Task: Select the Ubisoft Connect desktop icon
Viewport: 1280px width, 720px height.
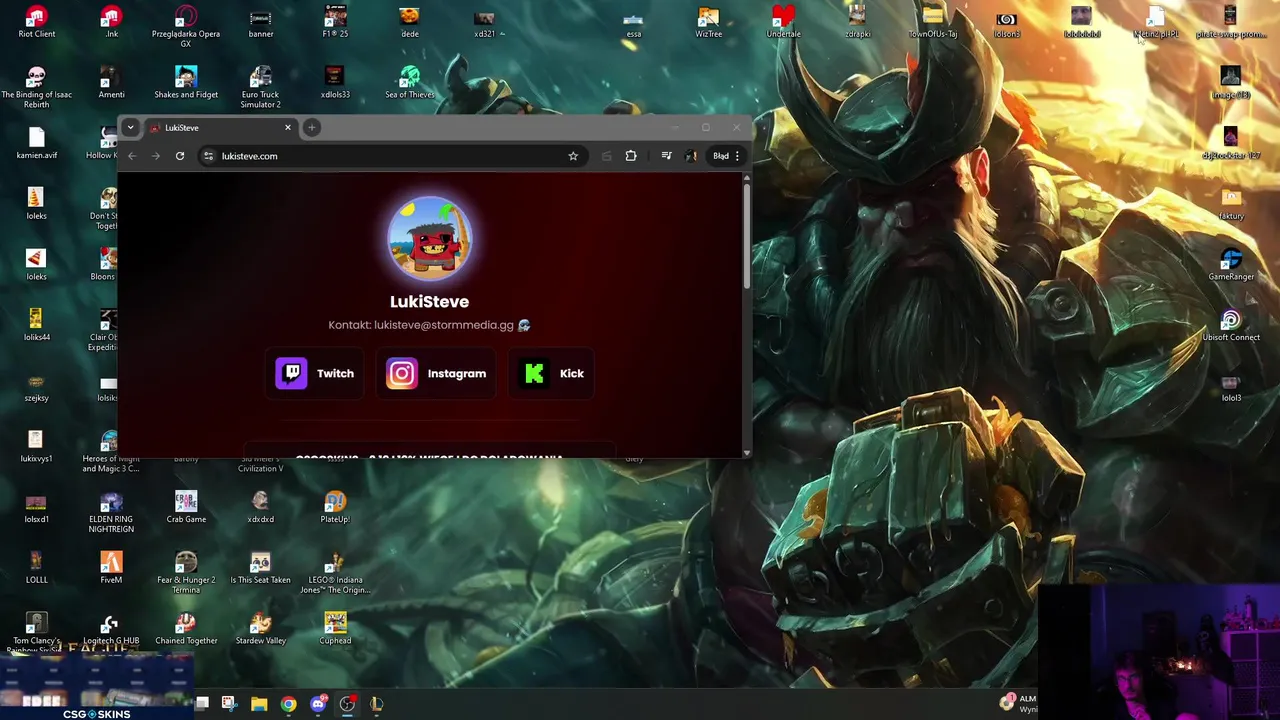Action: click(x=1231, y=326)
